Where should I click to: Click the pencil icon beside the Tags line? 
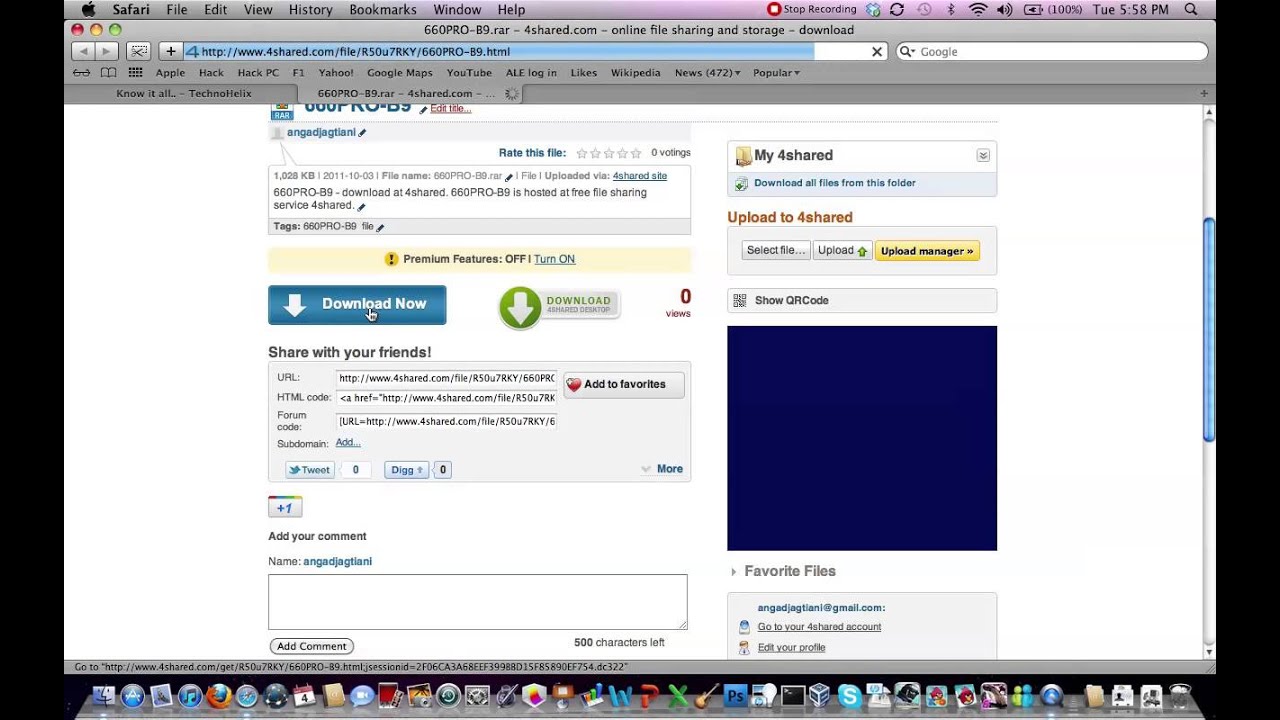coord(380,227)
